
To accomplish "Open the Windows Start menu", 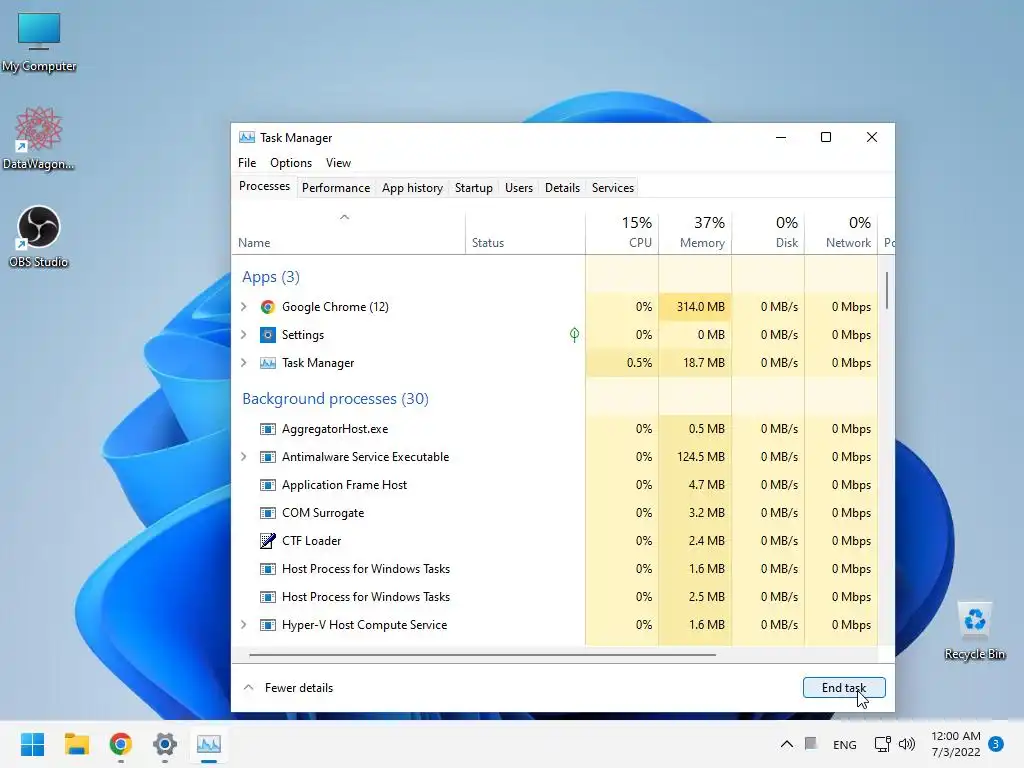I will click(32, 744).
